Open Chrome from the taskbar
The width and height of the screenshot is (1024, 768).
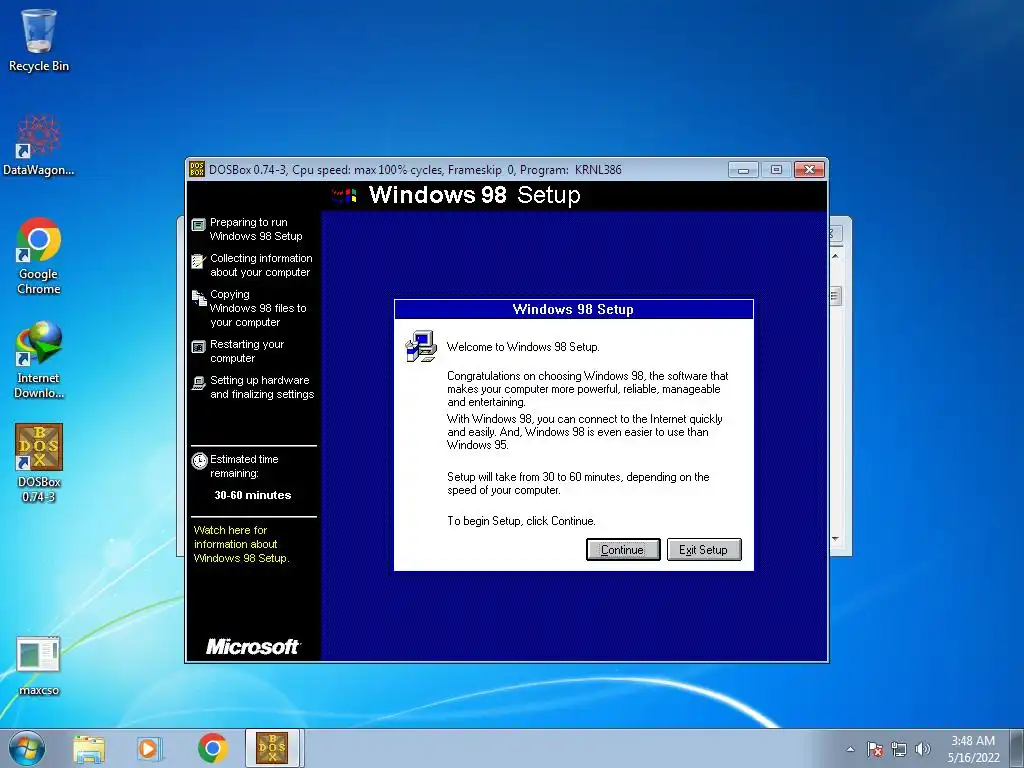pyautogui.click(x=212, y=748)
